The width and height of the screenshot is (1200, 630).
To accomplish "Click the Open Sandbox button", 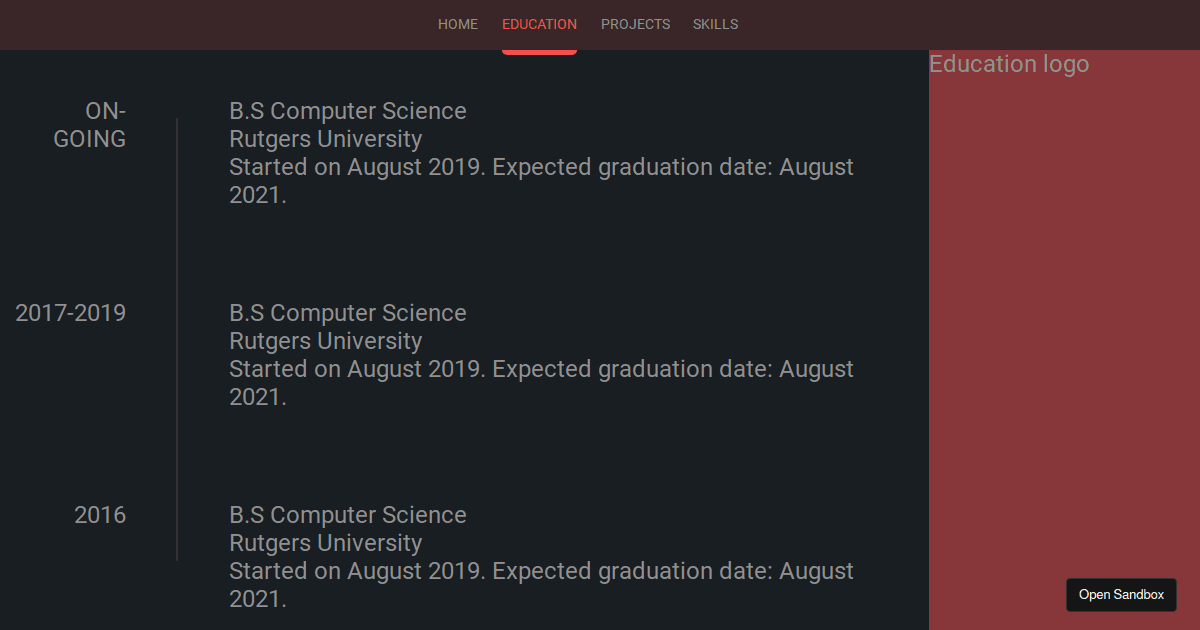I will pyautogui.click(x=1121, y=594).
